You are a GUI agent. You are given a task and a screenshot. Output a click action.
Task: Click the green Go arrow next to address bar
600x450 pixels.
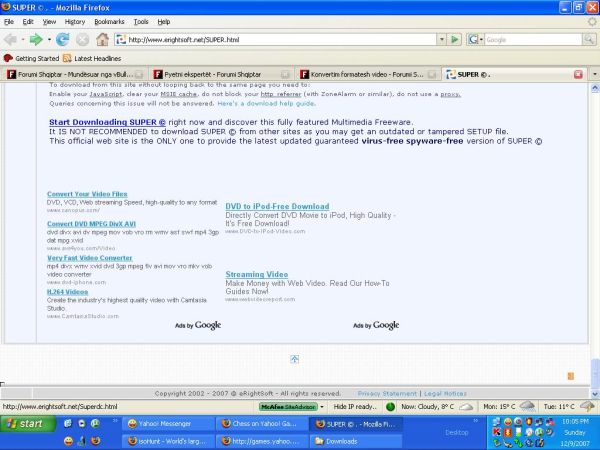[454, 39]
